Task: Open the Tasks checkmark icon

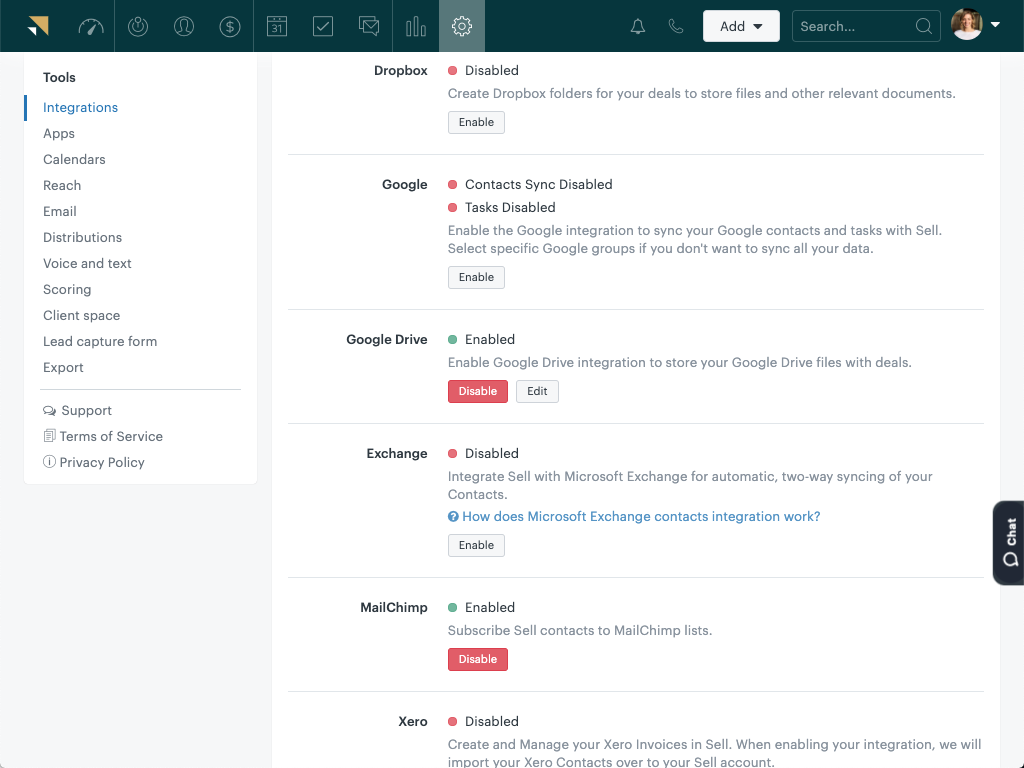Action: [323, 26]
